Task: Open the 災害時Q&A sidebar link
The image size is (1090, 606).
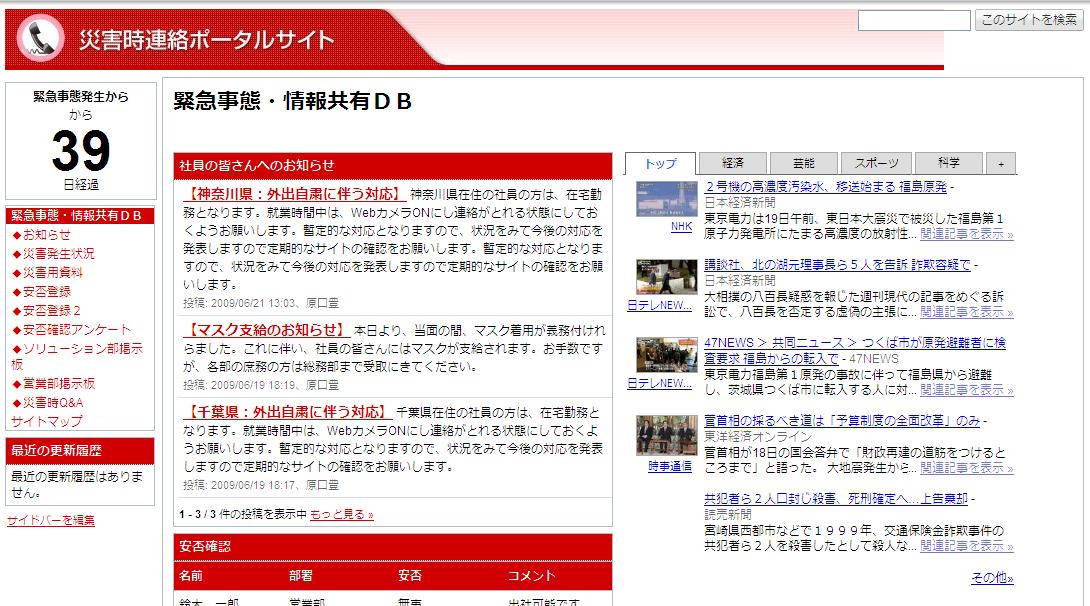Action: (x=52, y=402)
